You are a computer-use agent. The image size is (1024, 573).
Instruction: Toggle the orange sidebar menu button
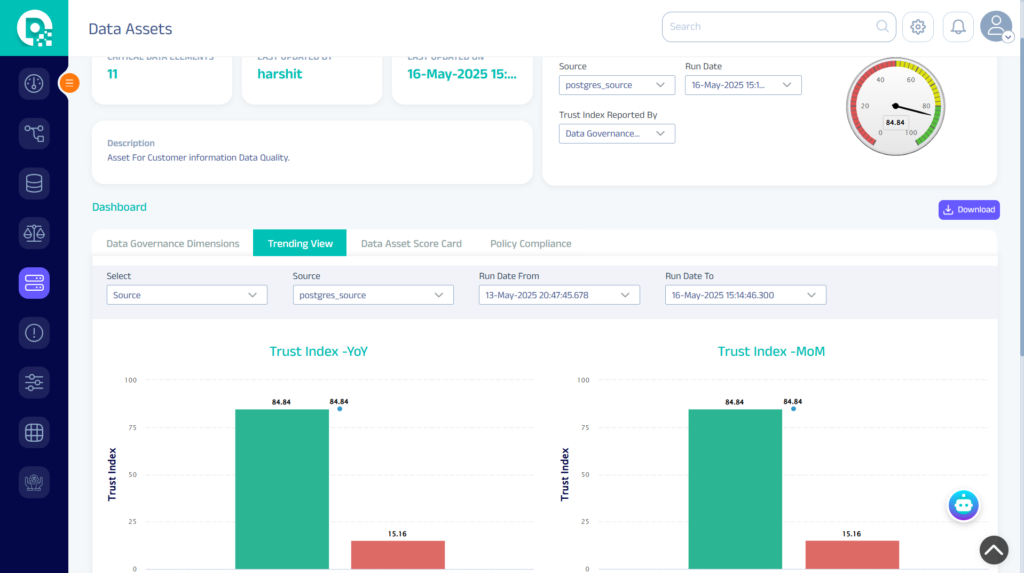point(69,83)
